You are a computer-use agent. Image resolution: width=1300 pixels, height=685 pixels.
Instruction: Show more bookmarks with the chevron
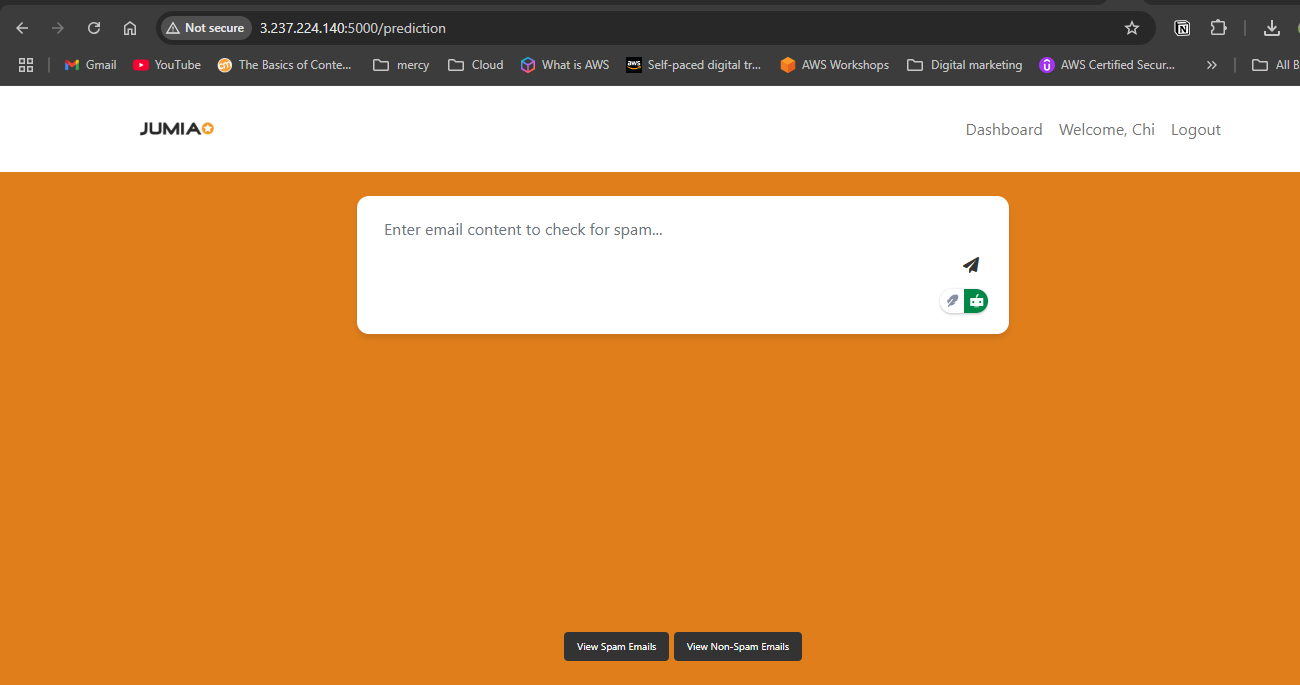click(x=1212, y=65)
